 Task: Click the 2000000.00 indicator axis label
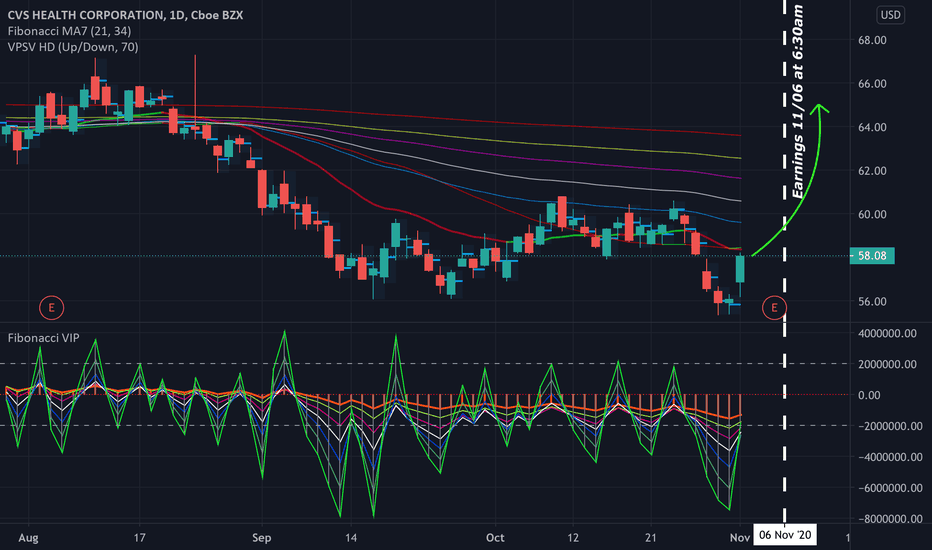pos(887,364)
